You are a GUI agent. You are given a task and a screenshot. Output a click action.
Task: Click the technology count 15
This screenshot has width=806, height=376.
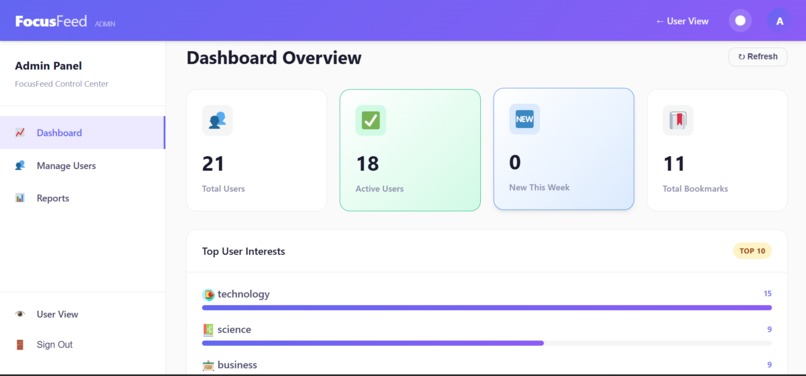(767, 294)
